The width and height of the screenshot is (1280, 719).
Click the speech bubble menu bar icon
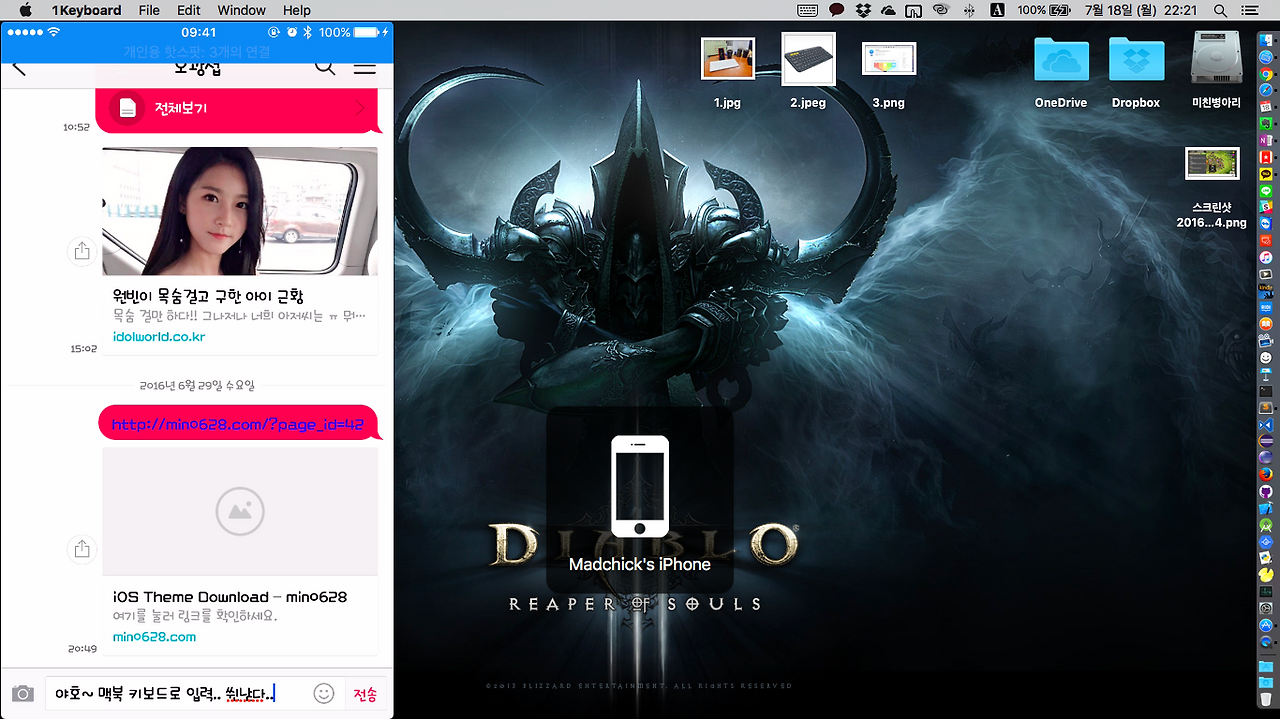pos(837,10)
